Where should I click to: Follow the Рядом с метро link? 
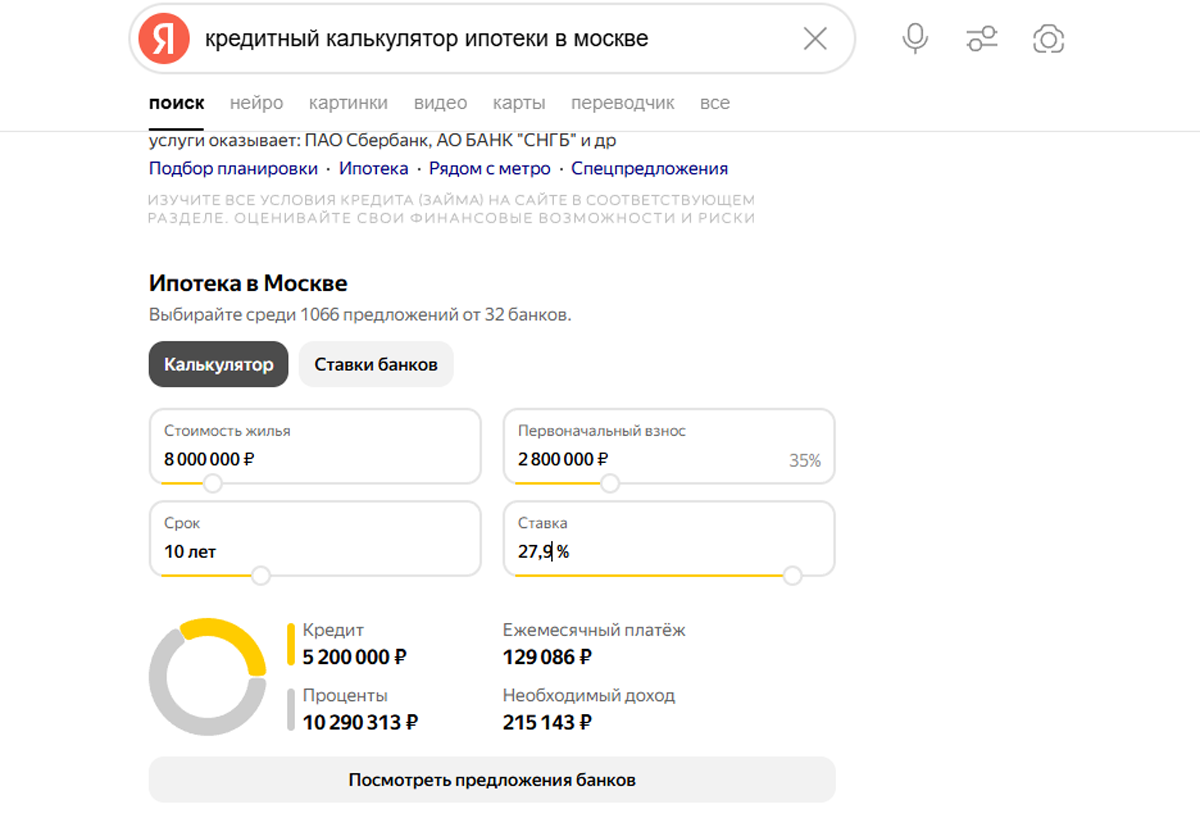point(490,169)
